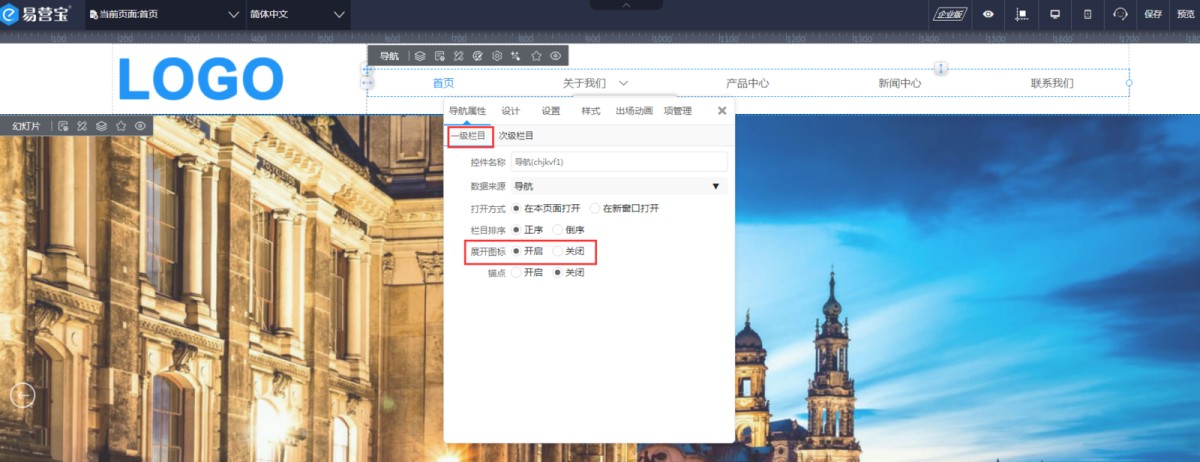1200x462 pixels.
Task: Select 在新窗口打开 radio option
Action: (595, 208)
